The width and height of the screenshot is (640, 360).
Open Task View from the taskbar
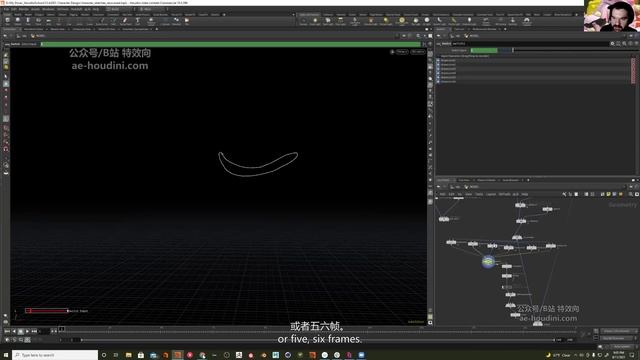pos(116,355)
